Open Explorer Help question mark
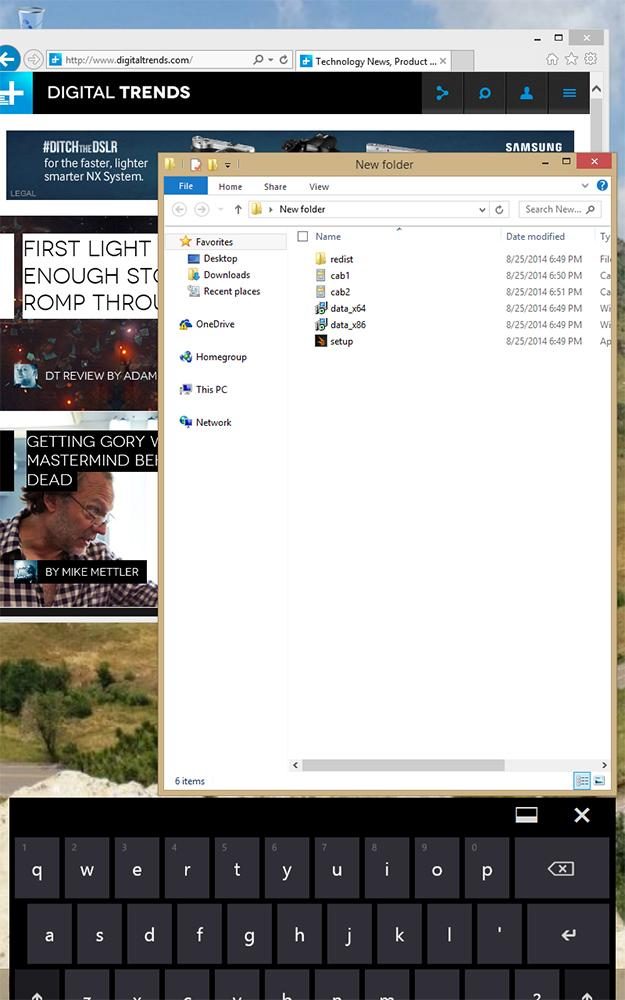The width and height of the screenshot is (625, 1000). point(602,186)
